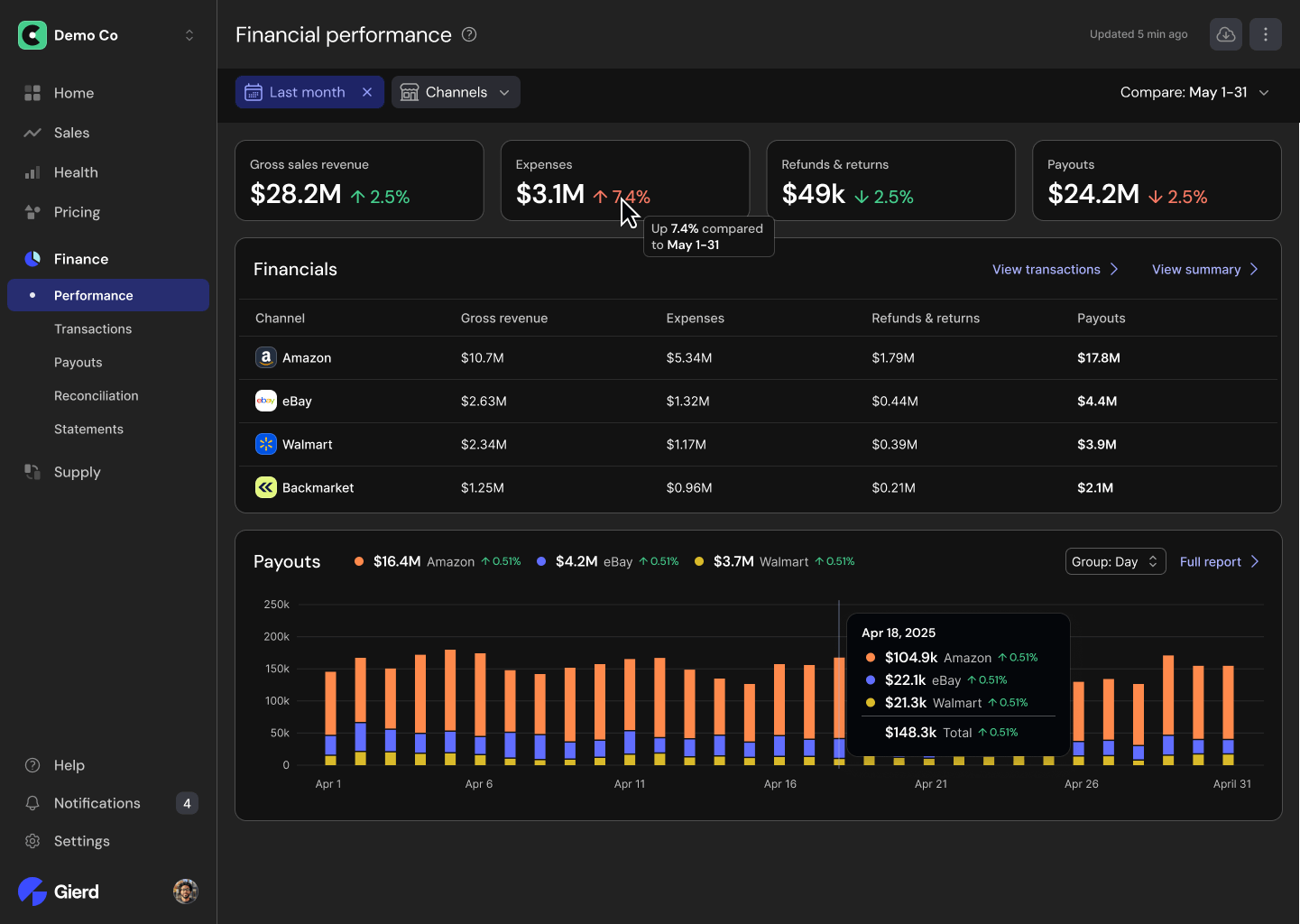Open the Help question-mark icon
The image size is (1300, 924).
32,765
